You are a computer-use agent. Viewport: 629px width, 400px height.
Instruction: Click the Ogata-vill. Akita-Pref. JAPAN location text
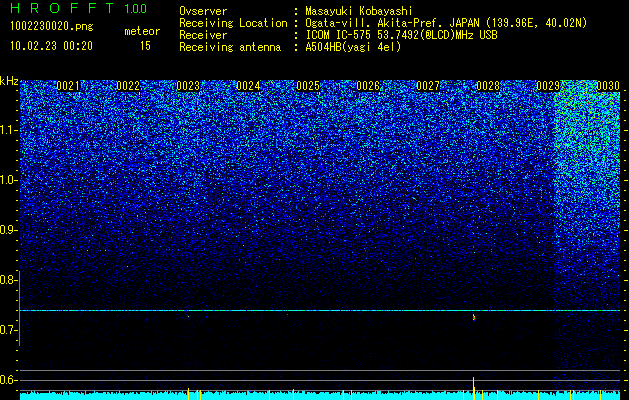(446, 23)
